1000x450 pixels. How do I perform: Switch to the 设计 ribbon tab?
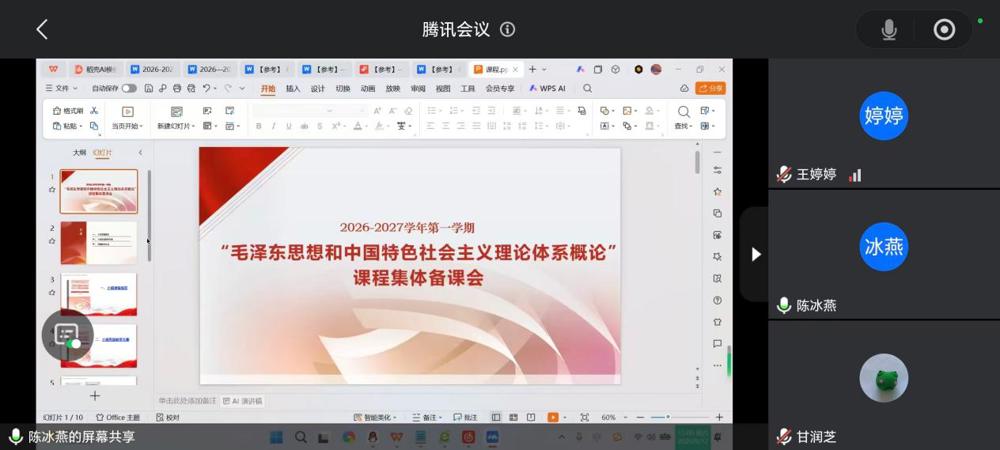[318, 89]
